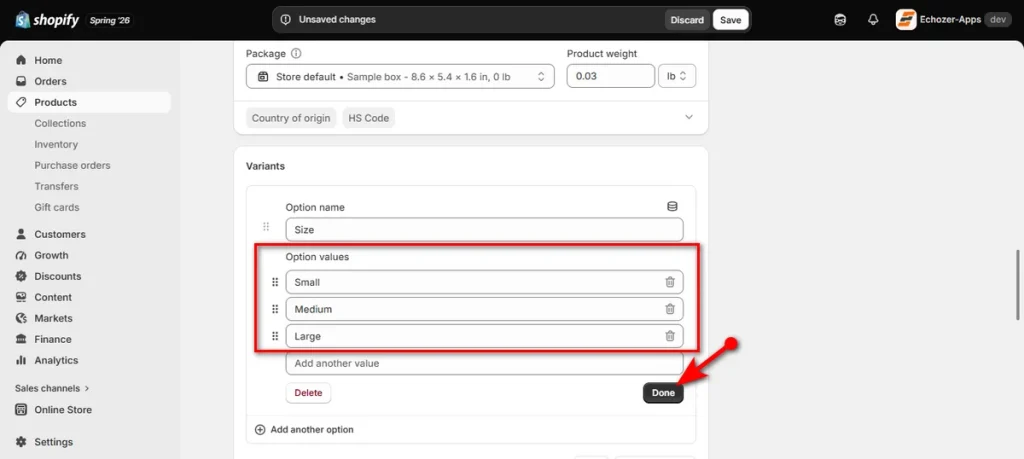1024x459 pixels.
Task: Click the HS Code tag
Action: tap(368, 118)
